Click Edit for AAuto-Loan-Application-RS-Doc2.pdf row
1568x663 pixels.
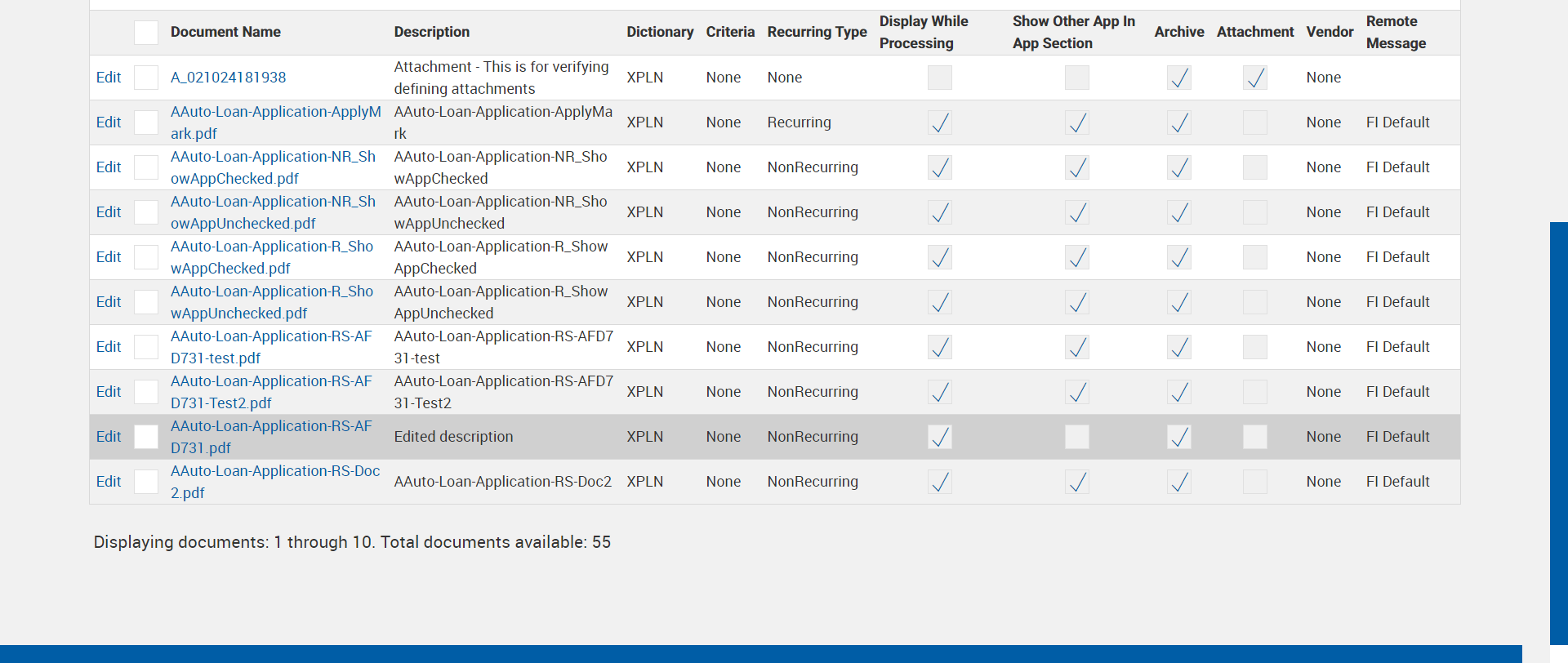(108, 482)
